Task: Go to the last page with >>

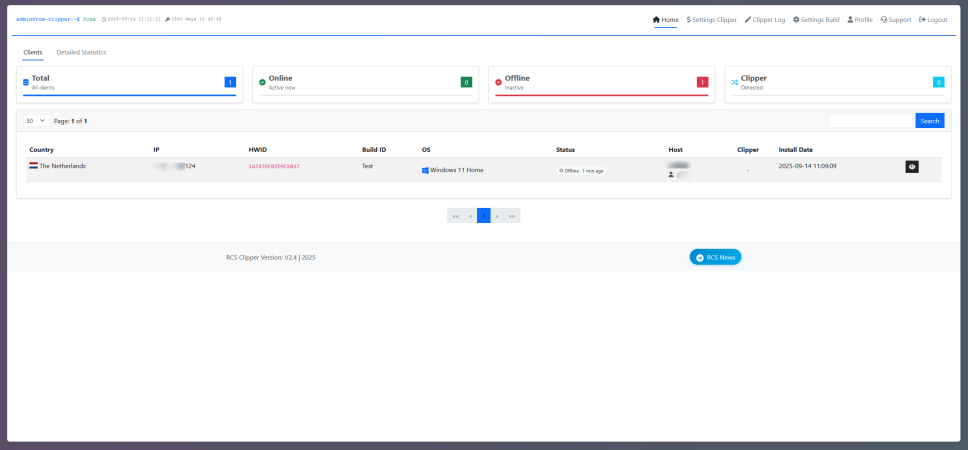Action: (512, 216)
